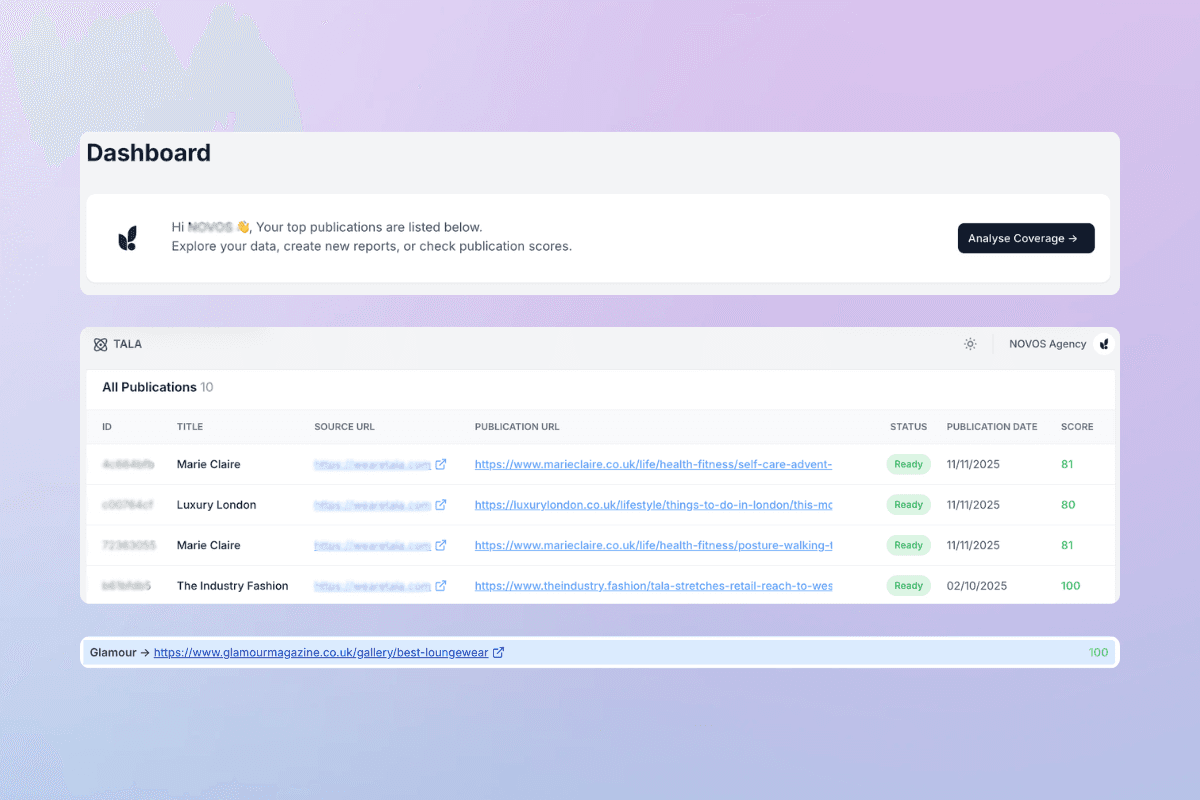Click the SCORE column header

click(1077, 426)
